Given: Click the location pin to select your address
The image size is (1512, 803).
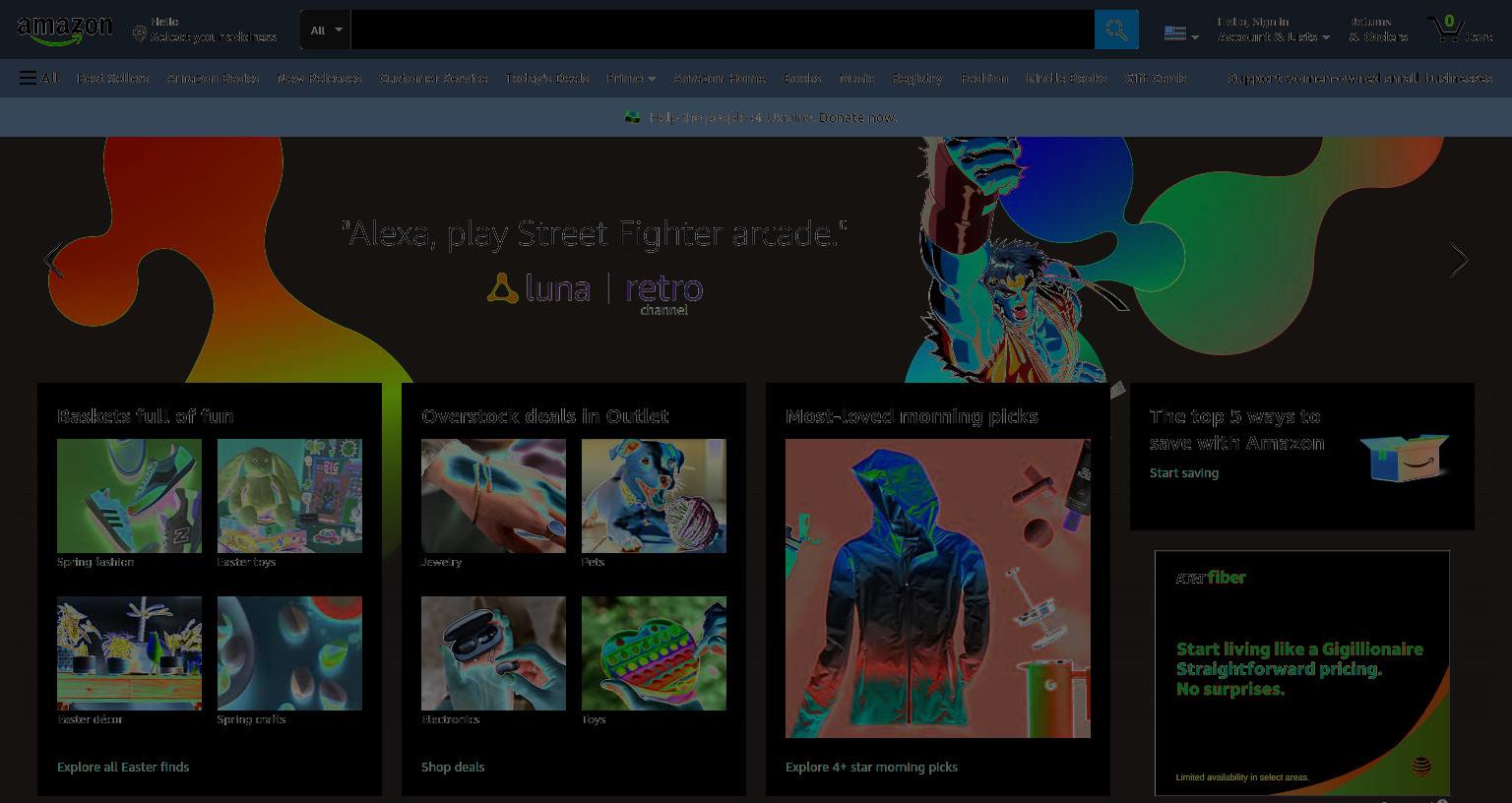Looking at the screenshot, I should click(x=140, y=34).
